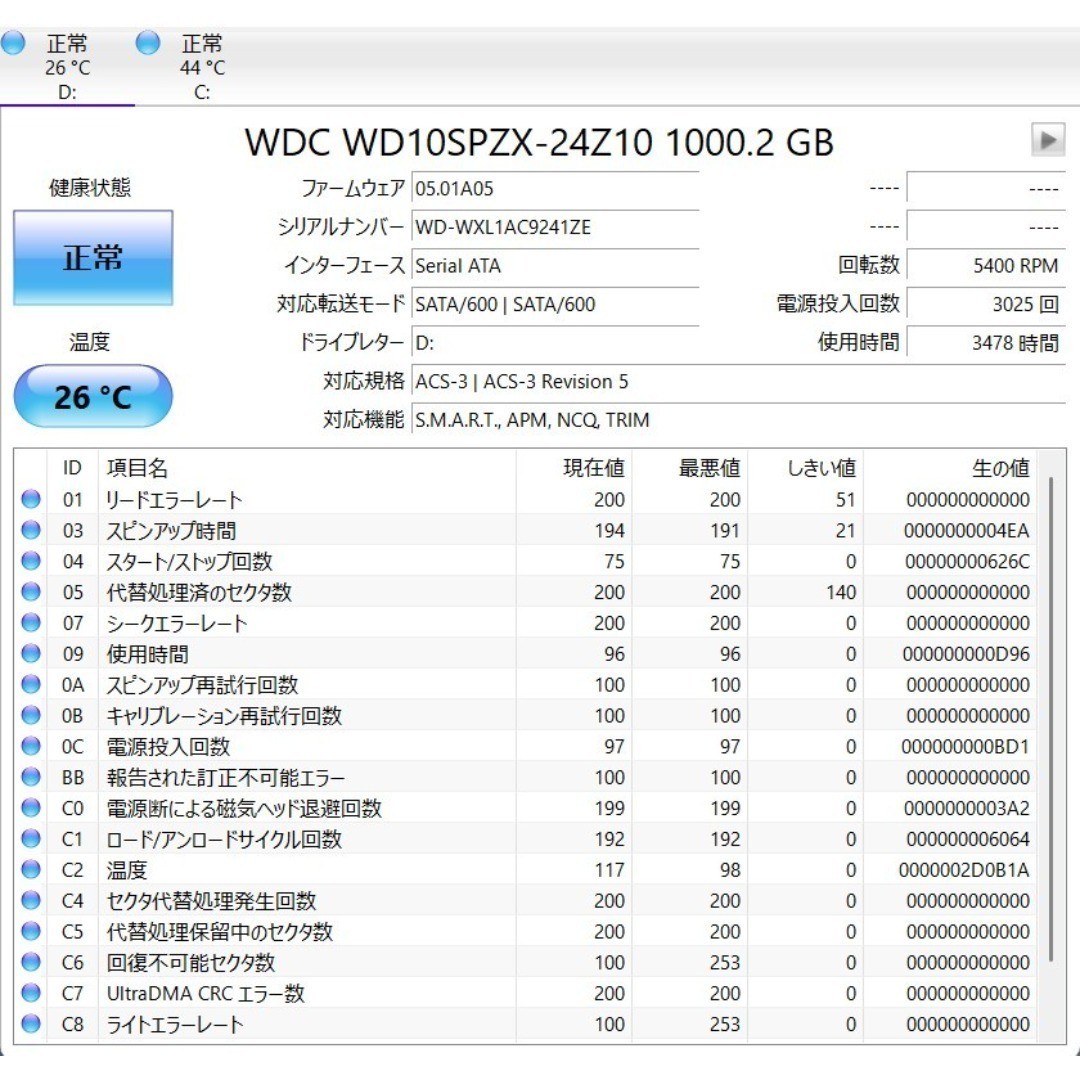Click raw value 0000002D0B1A
The height and width of the screenshot is (1080, 1080).
[x=964, y=870]
